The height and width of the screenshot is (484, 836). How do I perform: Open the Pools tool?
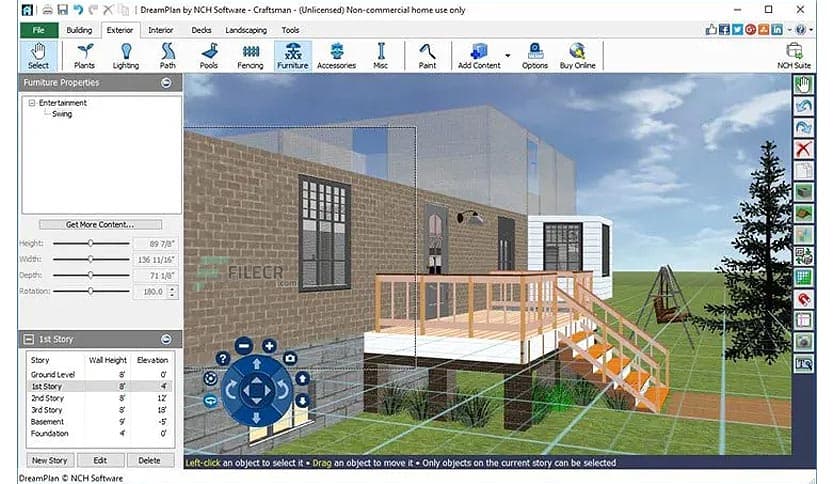coord(208,56)
